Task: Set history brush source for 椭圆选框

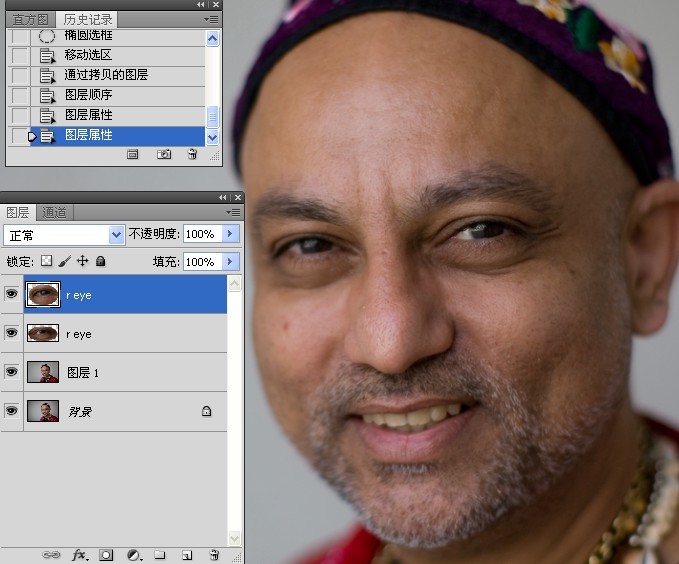Action: (x=19, y=36)
